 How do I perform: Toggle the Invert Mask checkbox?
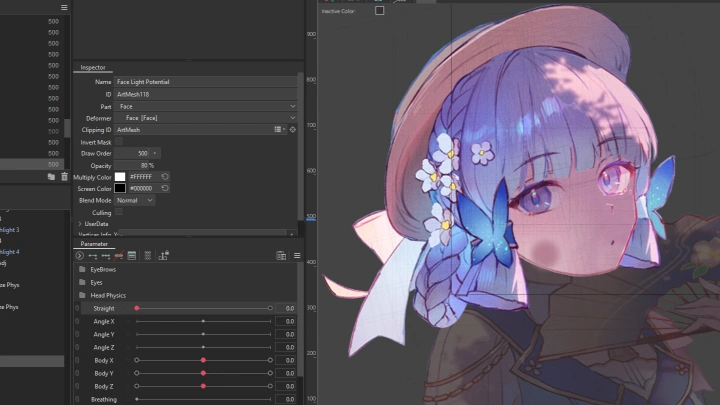tap(119, 142)
